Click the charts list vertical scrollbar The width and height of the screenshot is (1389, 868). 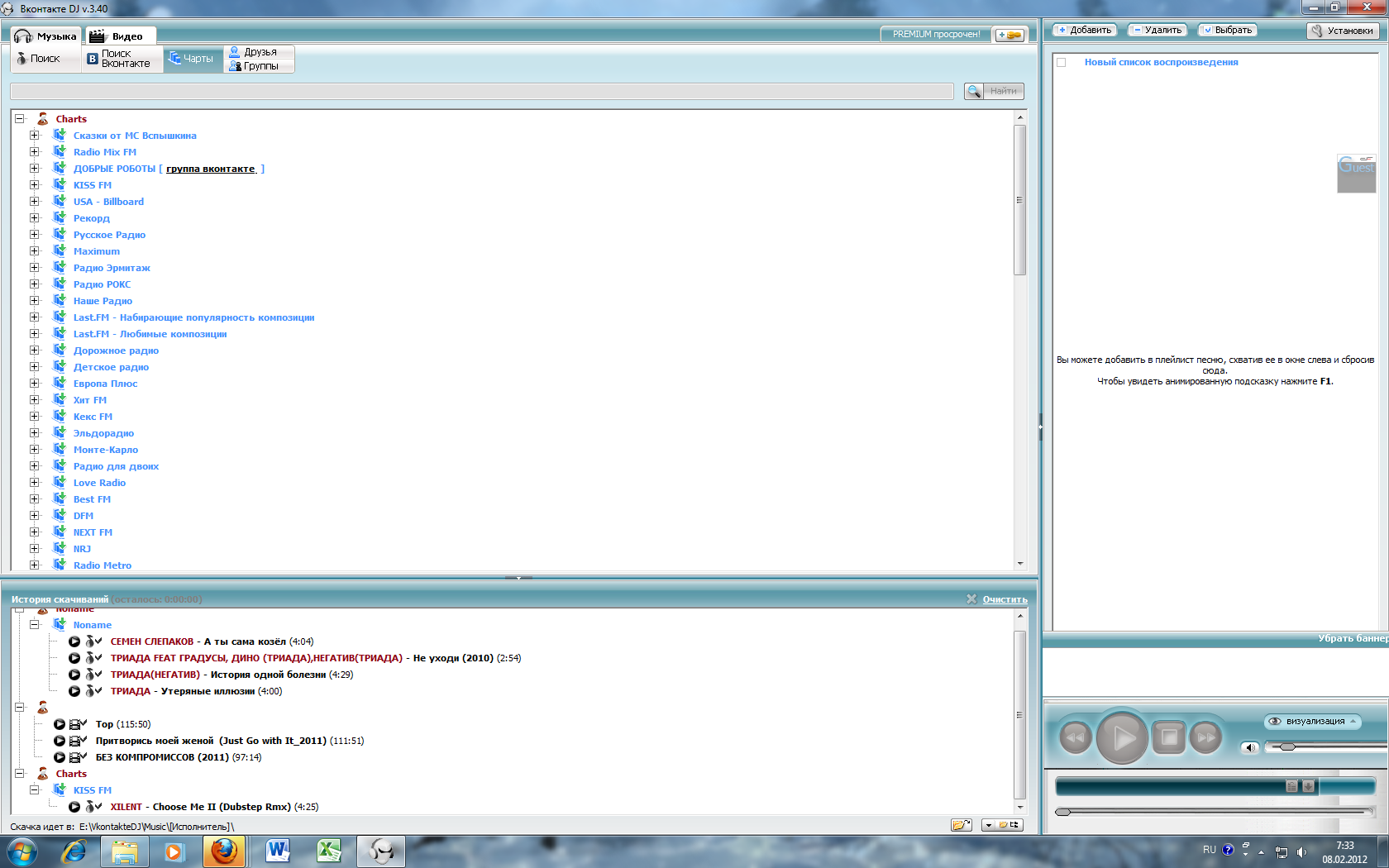point(1020,200)
